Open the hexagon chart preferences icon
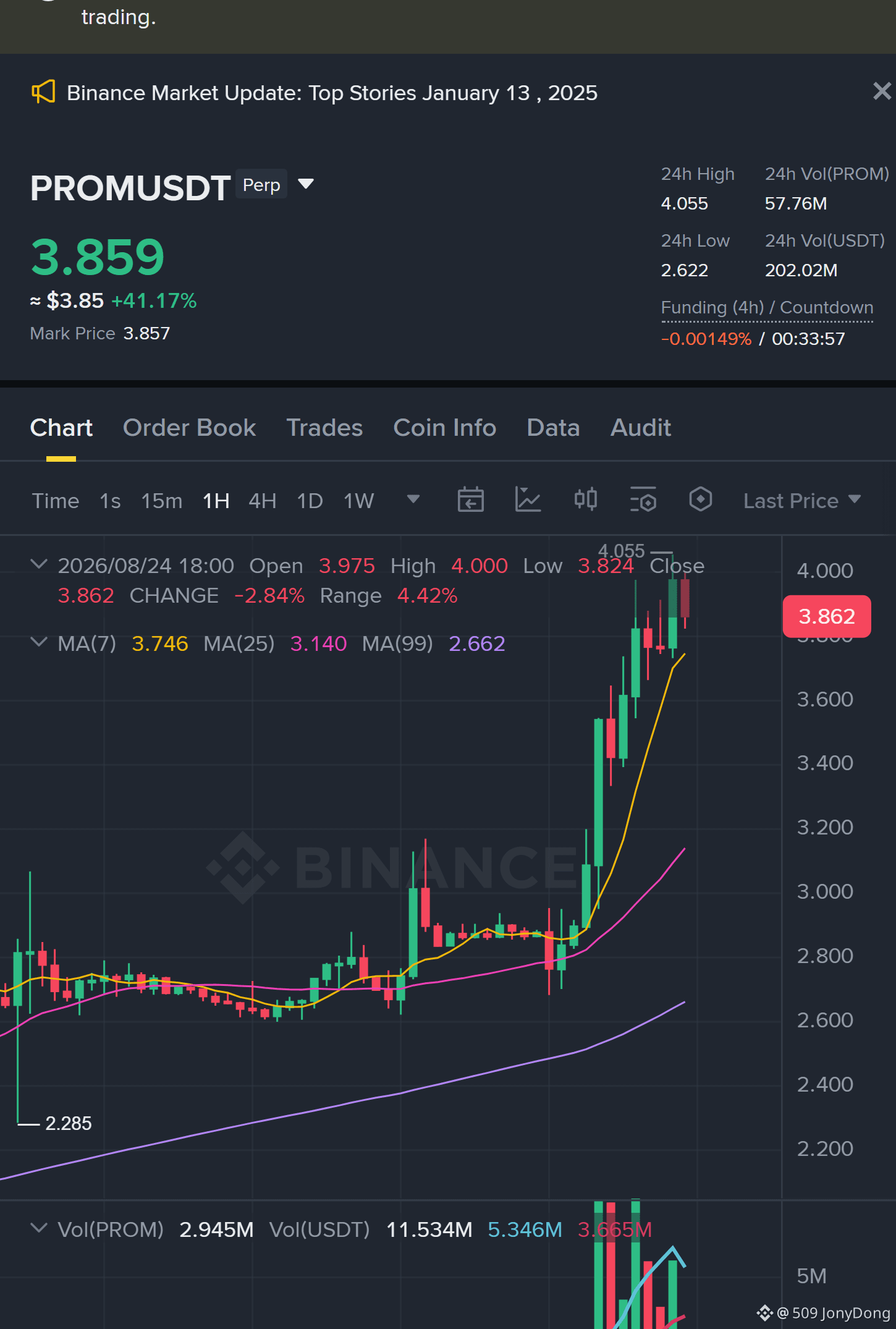The width and height of the screenshot is (896, 1329). (x=701, y=499)
